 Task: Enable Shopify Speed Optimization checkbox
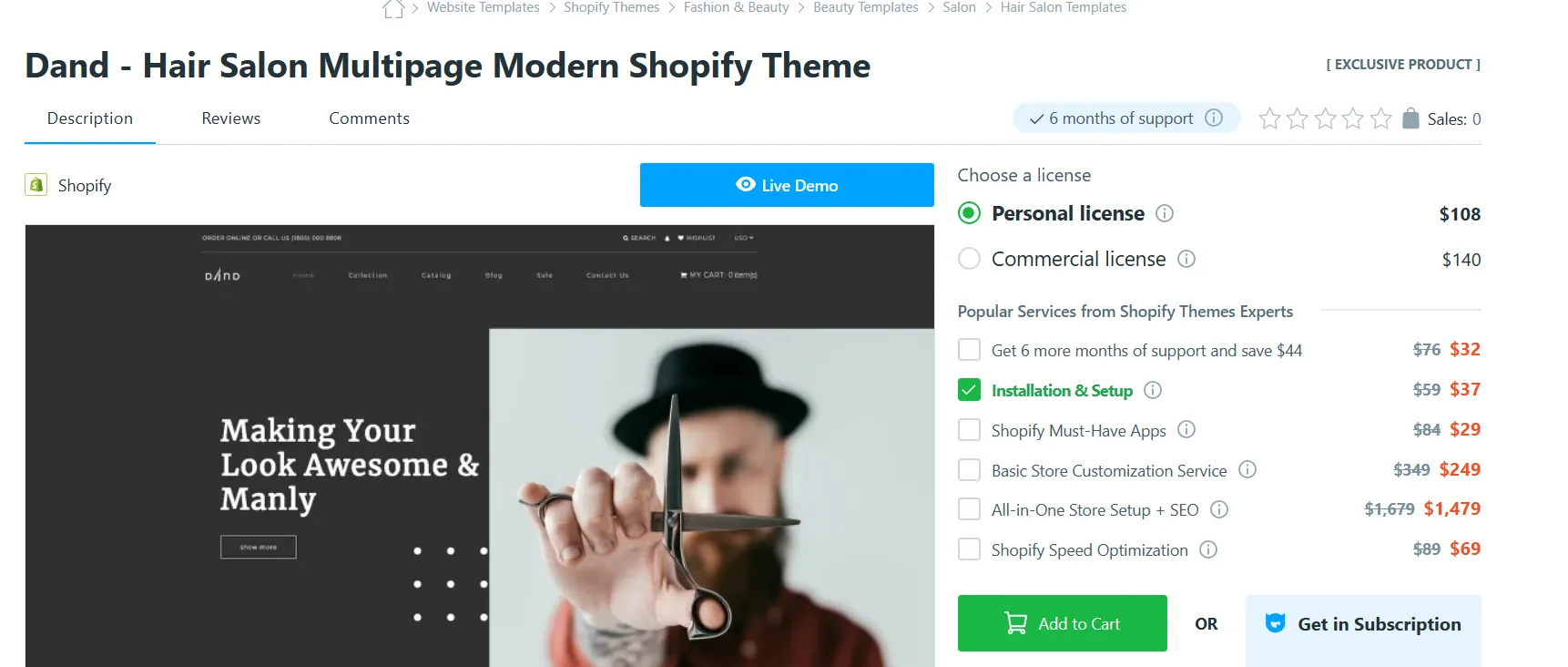970,549
